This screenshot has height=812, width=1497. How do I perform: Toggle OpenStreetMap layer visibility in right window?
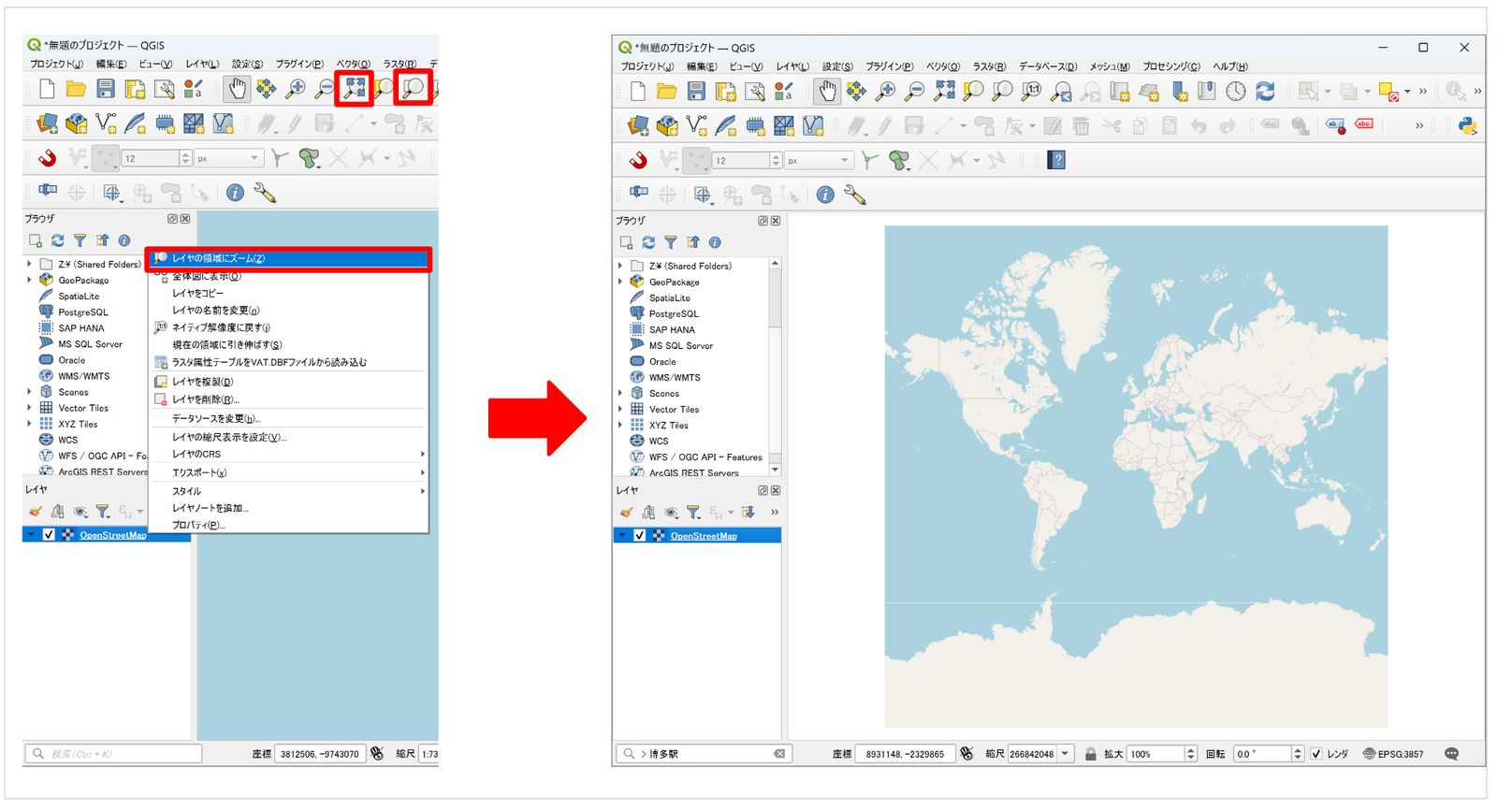[639, 536]
